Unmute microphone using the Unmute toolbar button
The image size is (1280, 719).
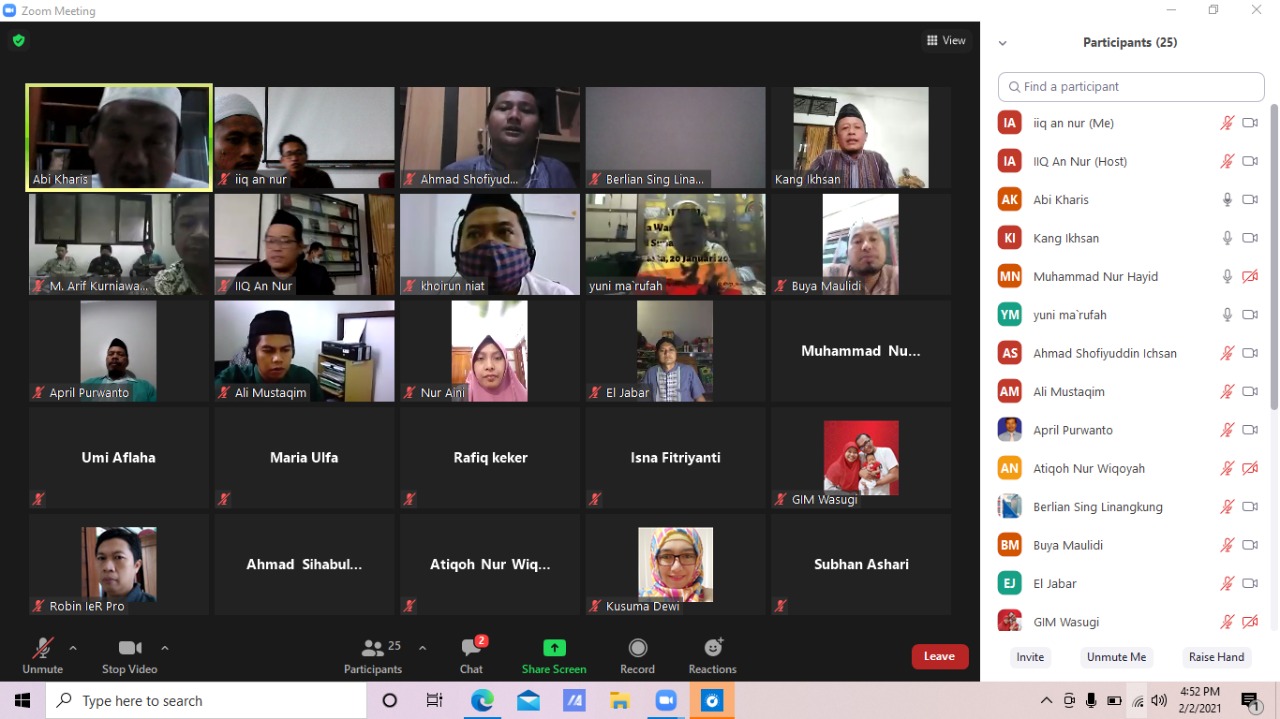tap(43, 648)
